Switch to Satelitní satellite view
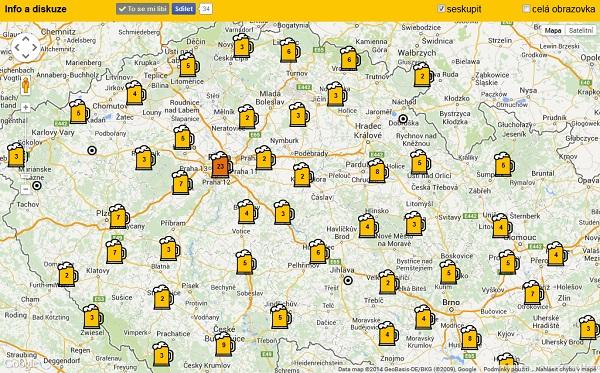This screenshot has height=373, width=600. pyautogui.click(x=580, y=31)
